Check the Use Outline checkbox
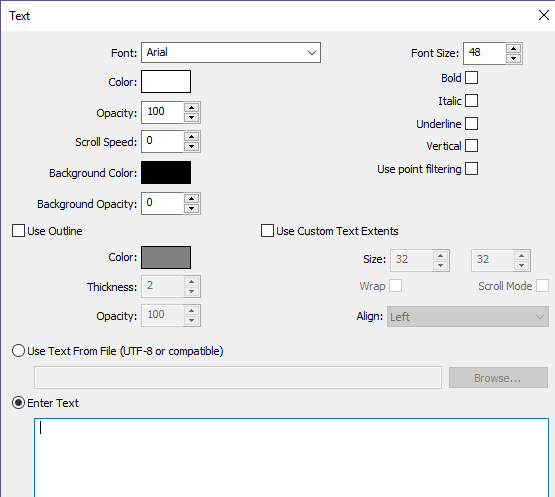 click(18, 230)
